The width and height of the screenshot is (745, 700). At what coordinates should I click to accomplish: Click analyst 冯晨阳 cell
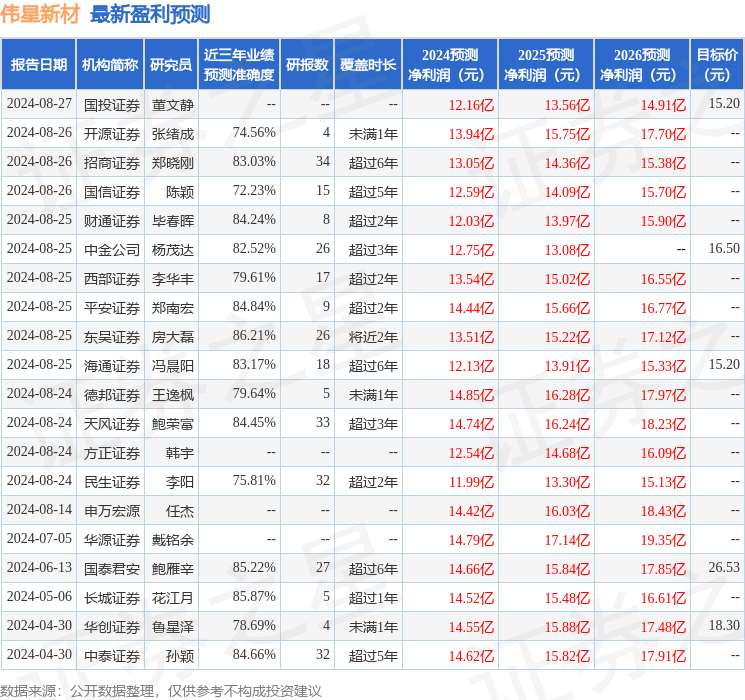point(172,366)
